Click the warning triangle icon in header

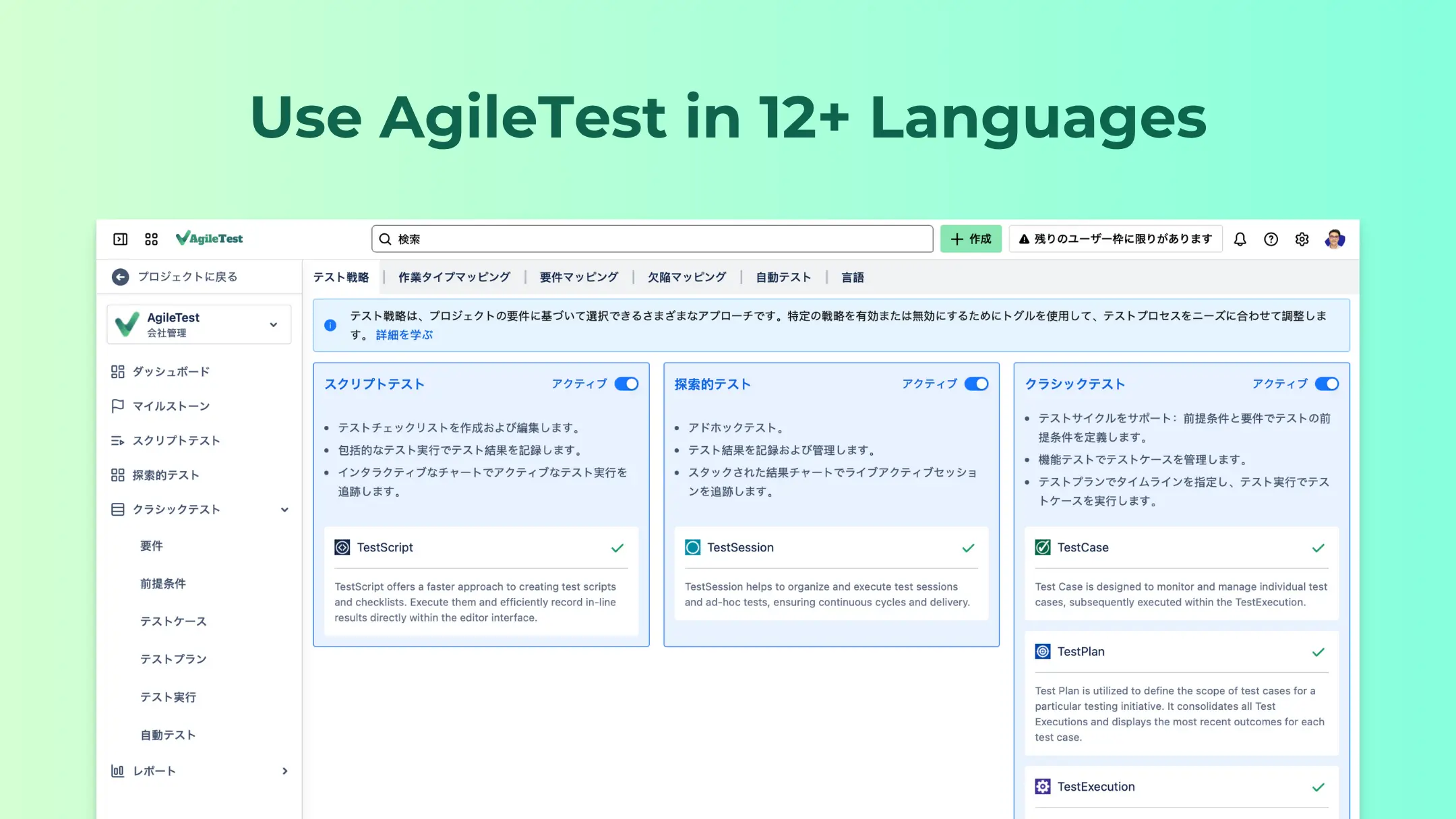click(x=1024, y=239)
